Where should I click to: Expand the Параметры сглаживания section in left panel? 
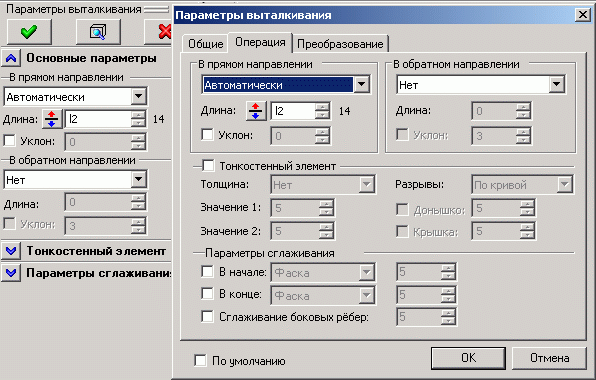point(11,273)
